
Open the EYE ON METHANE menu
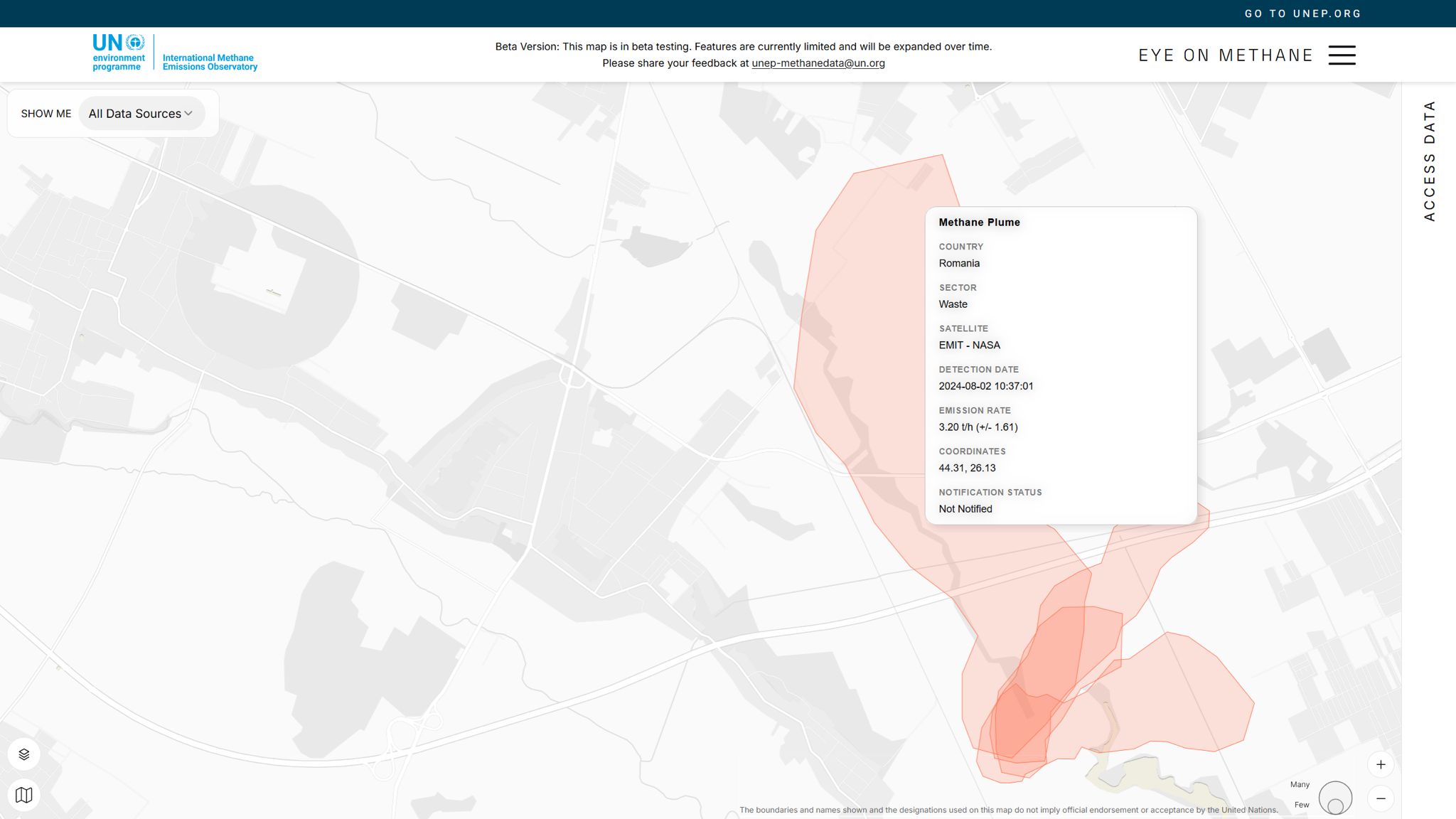tap(1225, 55)
